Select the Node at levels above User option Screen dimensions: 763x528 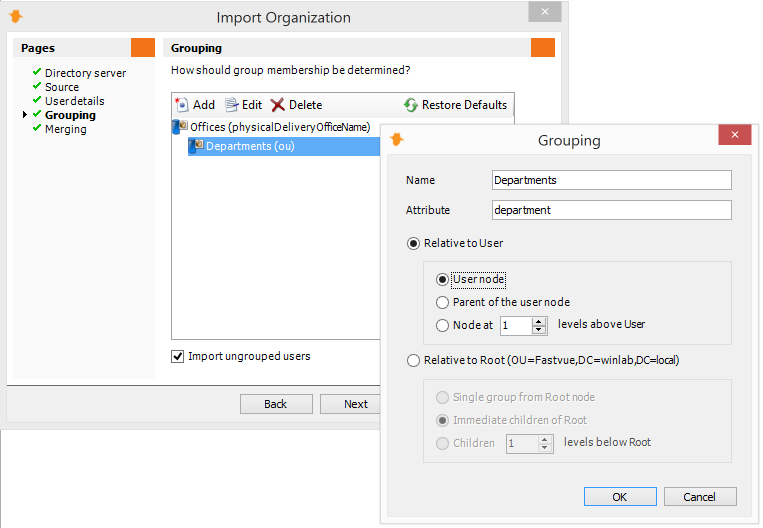point(442,325)
